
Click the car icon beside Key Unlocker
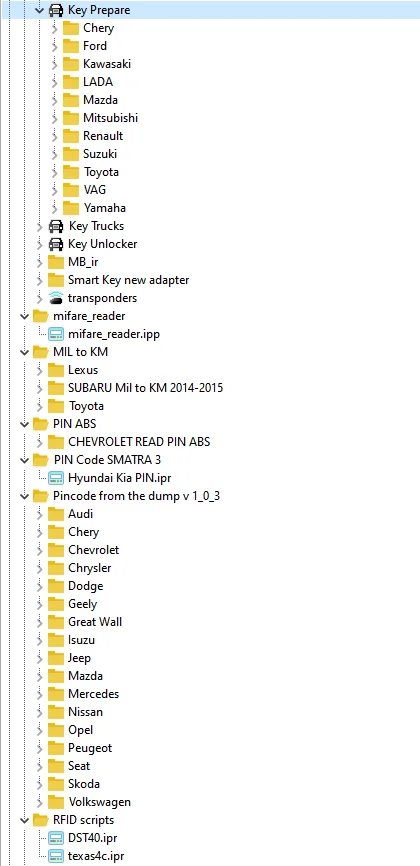[x=56, y=244]
